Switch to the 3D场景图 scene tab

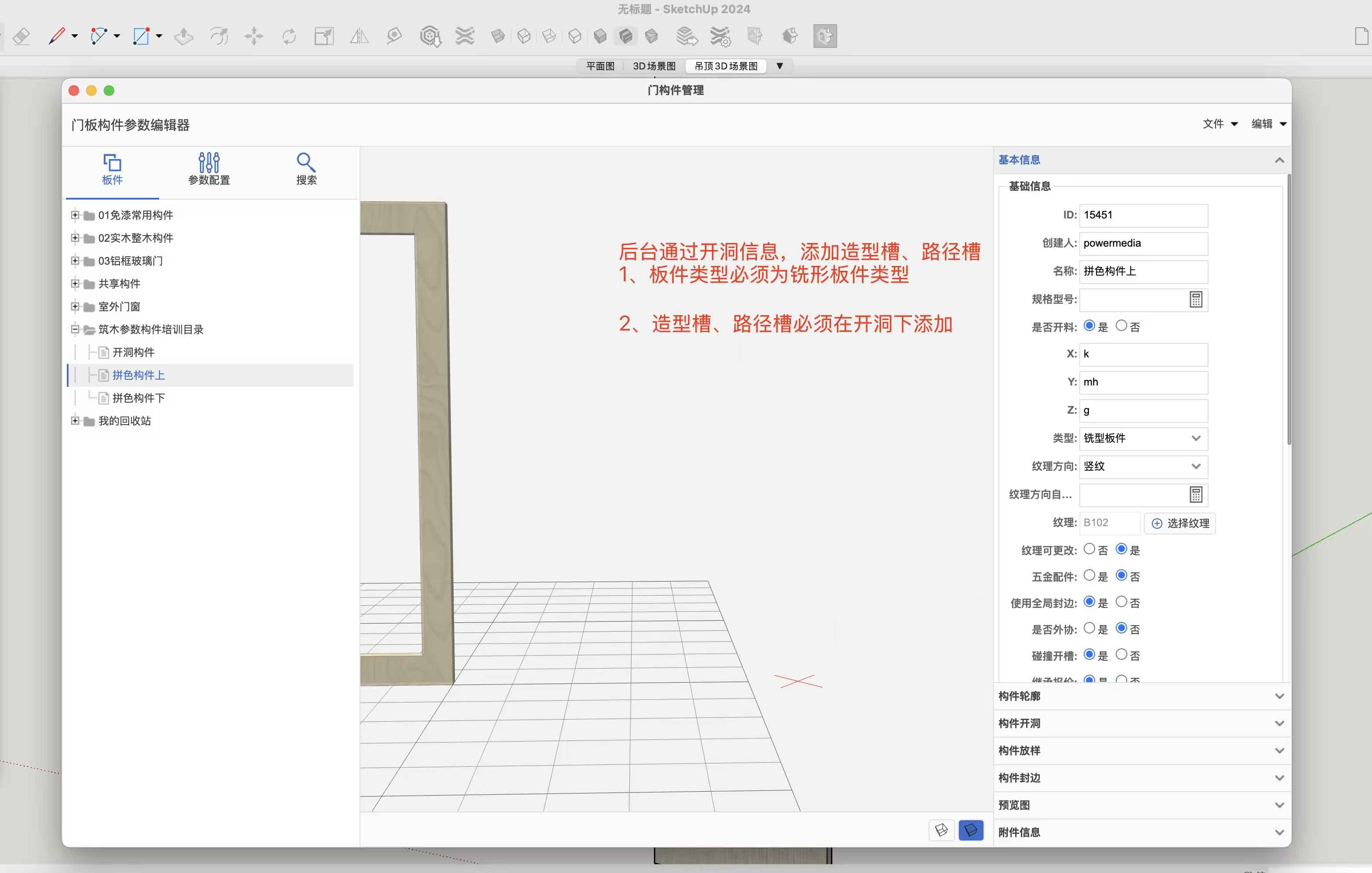[653, 66]
